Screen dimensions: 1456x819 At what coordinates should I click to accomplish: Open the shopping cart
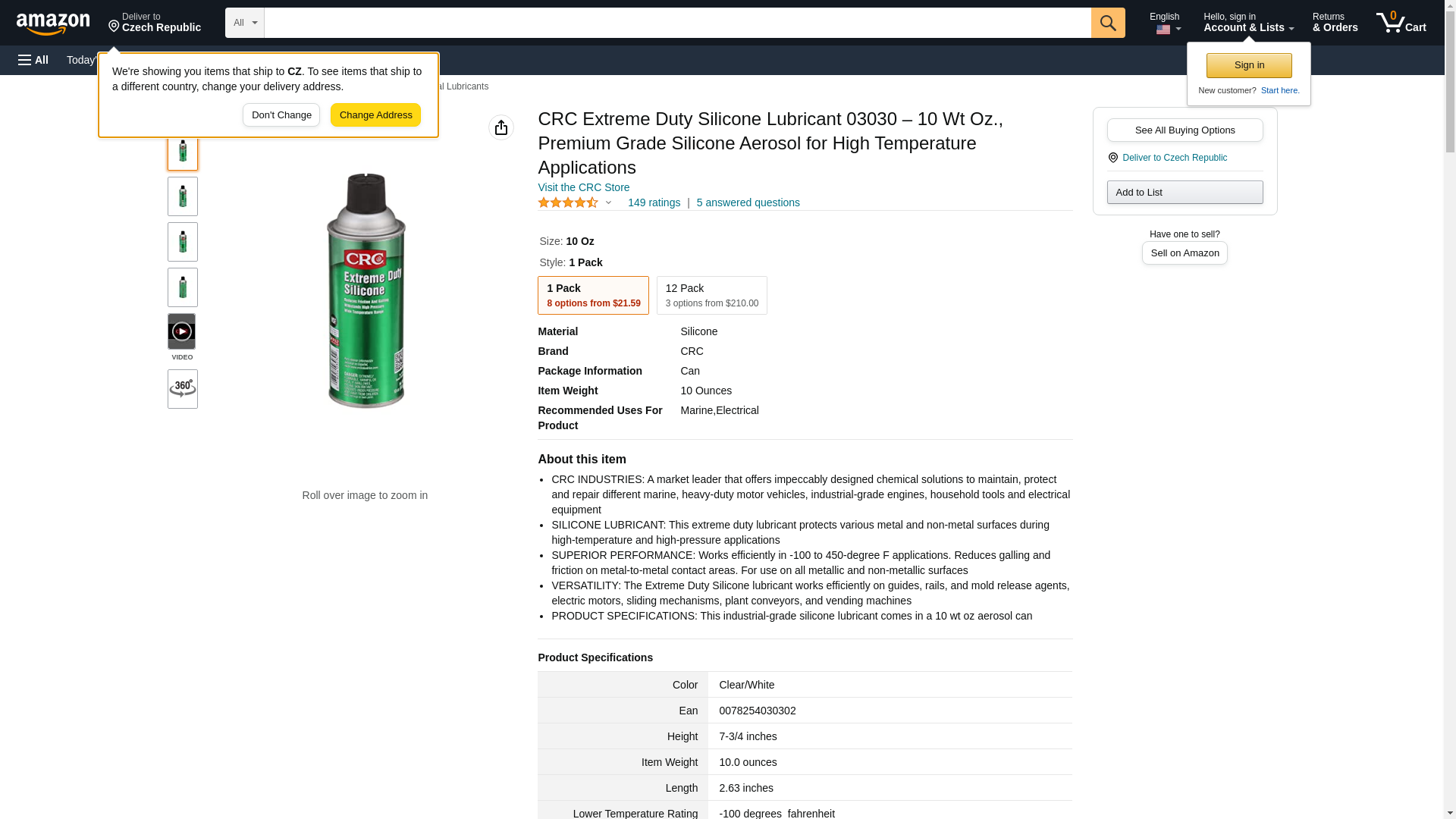(1401, 23)
